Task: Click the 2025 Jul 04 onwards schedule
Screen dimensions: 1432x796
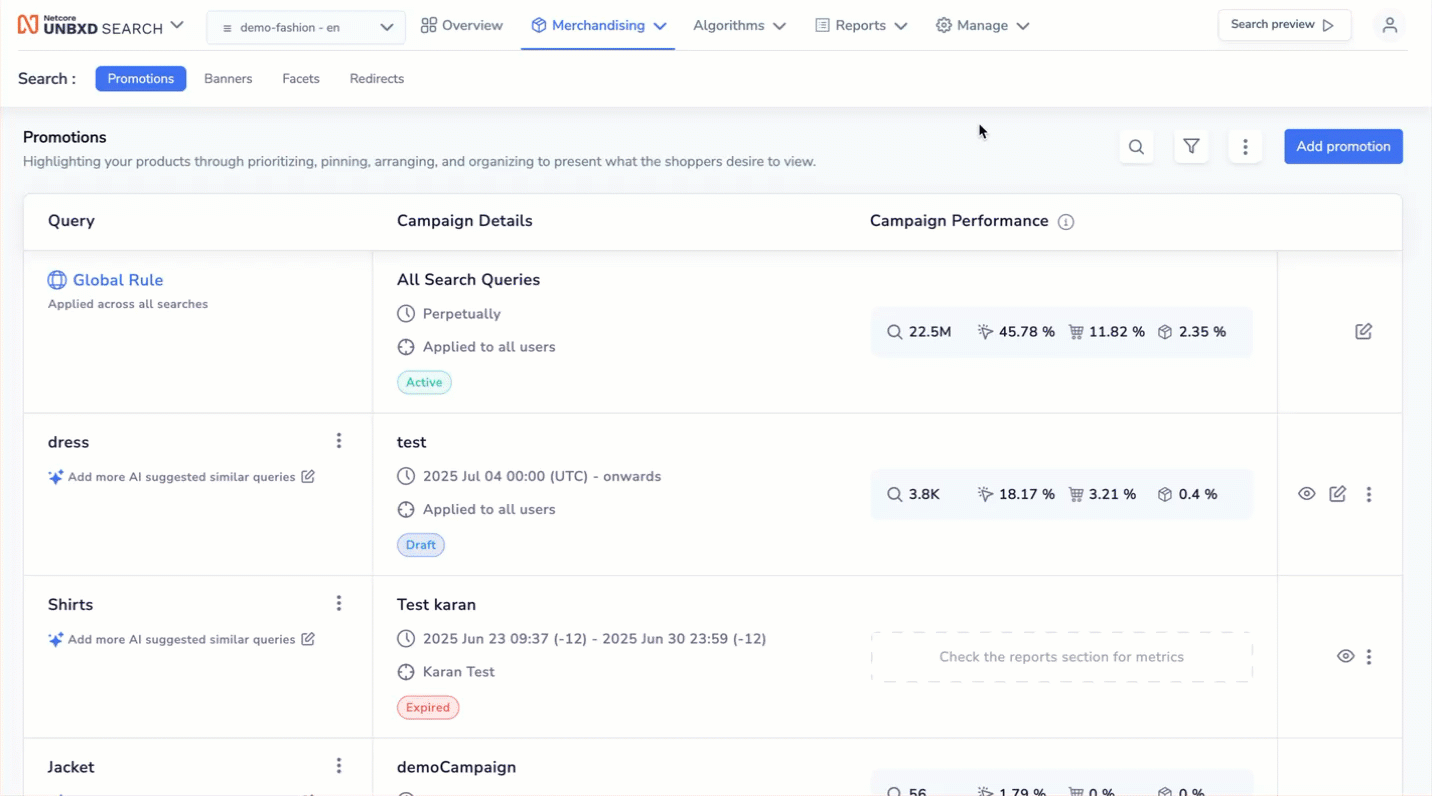Action: (x=542, y=476)
